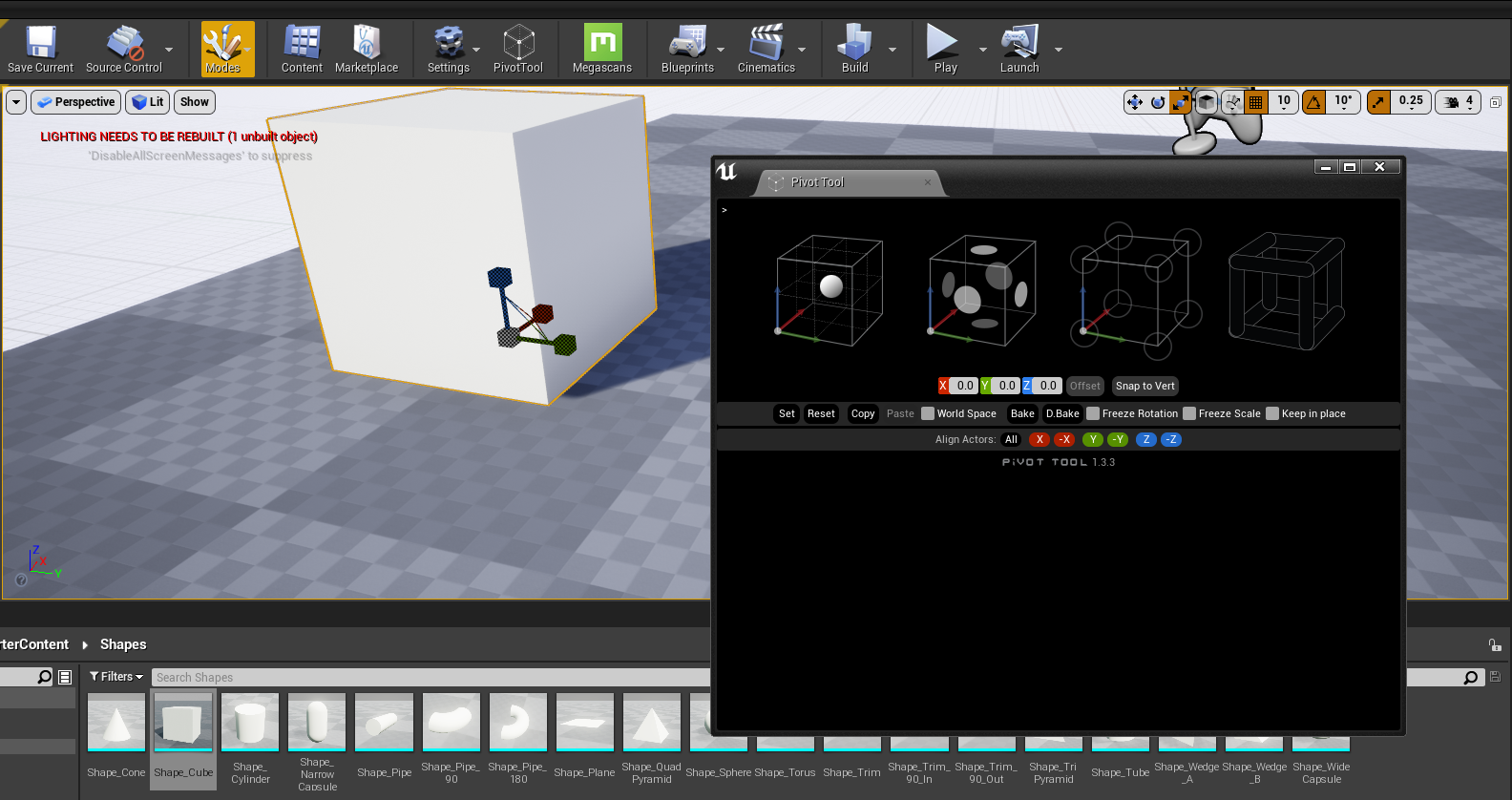
Task: Open the camera speed 4 dropdown
Action: tap(1459, 102)
